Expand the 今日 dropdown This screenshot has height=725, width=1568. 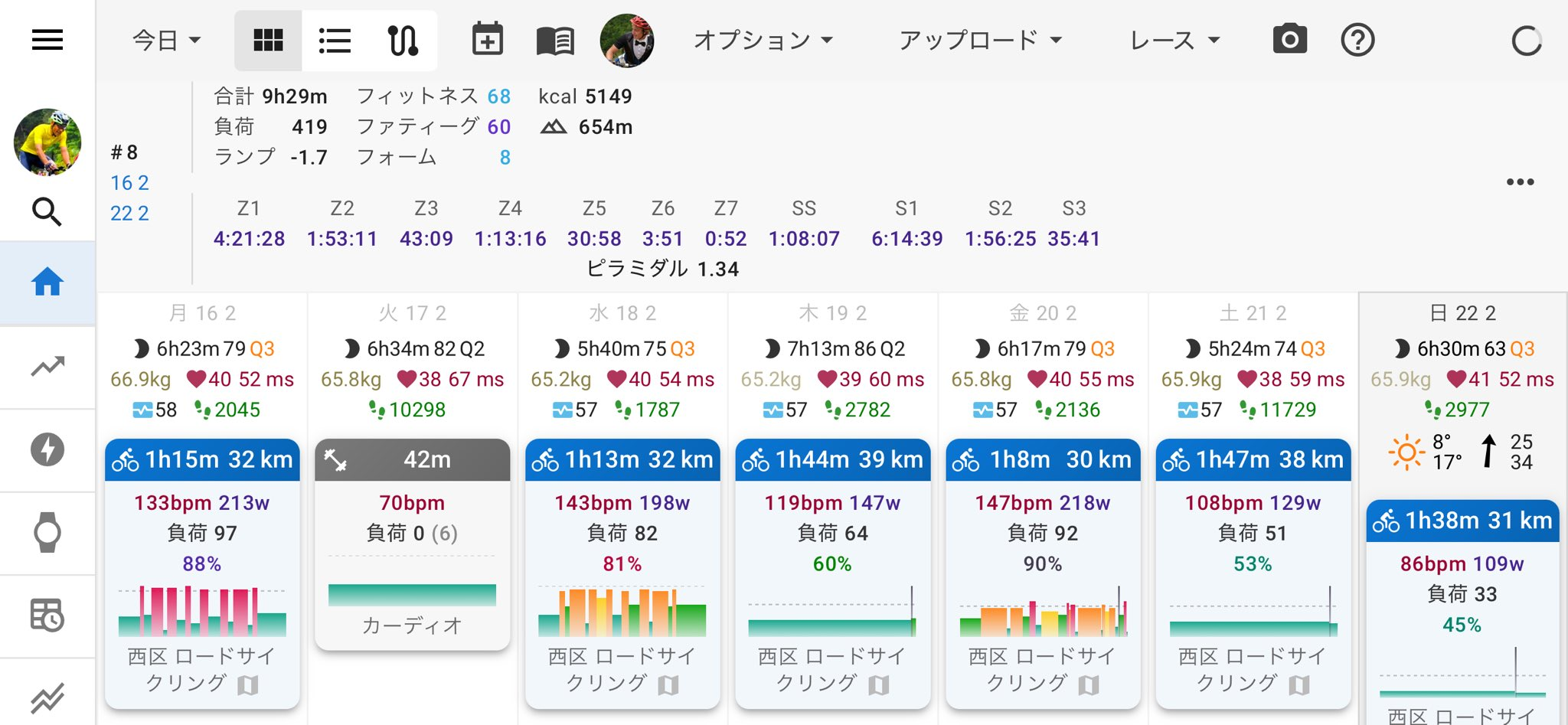pos(166,40)
